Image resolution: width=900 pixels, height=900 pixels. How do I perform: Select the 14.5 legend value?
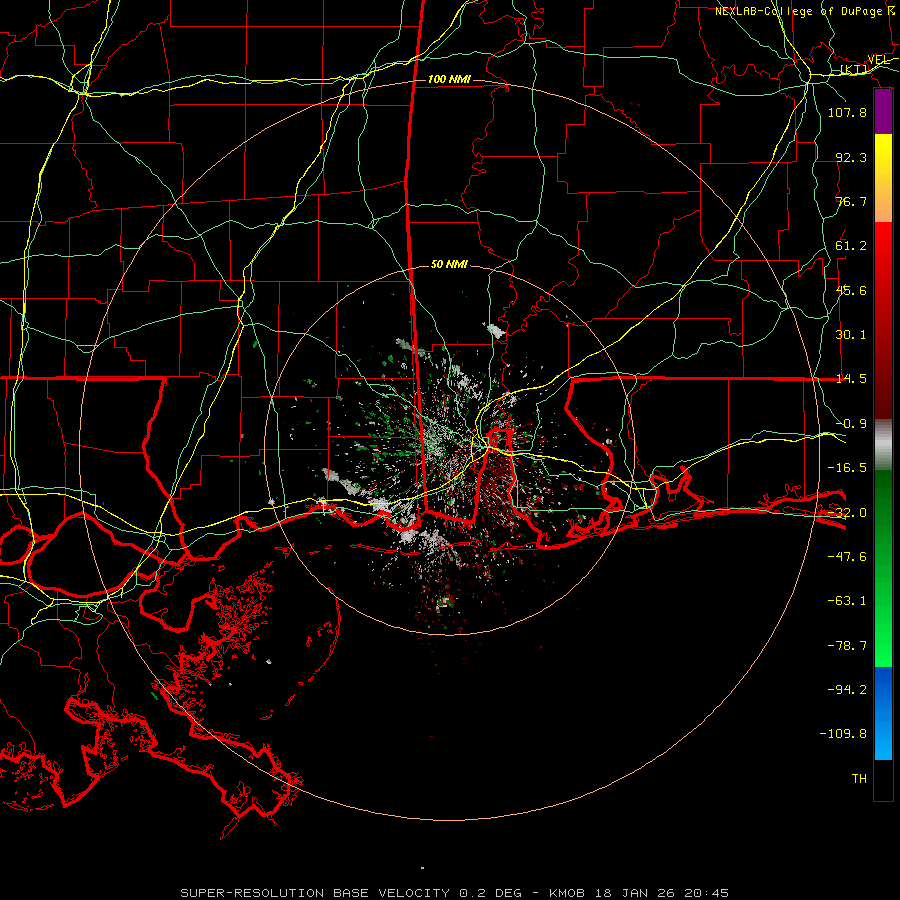pos(851,379)
